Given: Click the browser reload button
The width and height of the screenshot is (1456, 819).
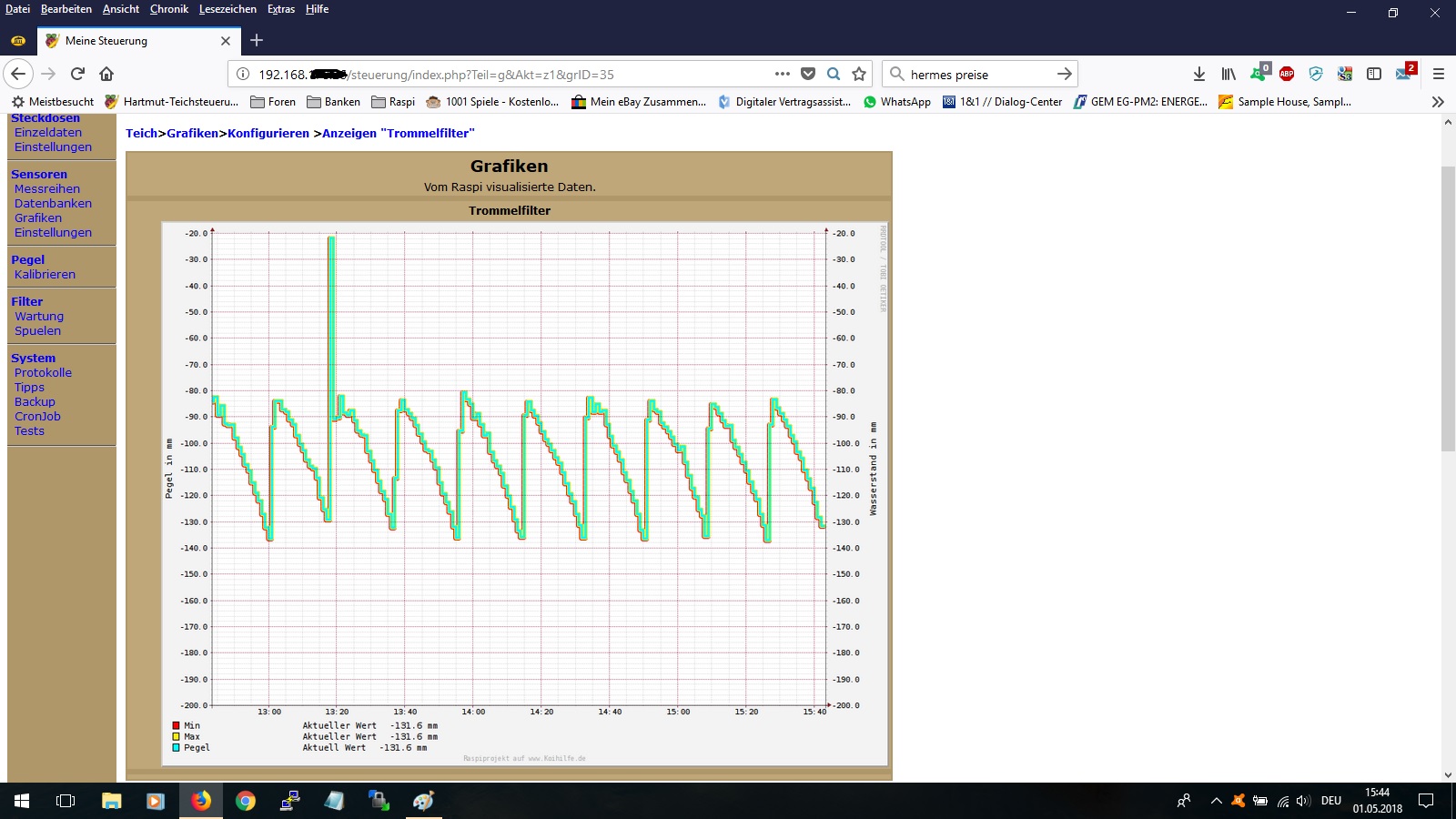Looking at the screenshot, I should 77,74.
